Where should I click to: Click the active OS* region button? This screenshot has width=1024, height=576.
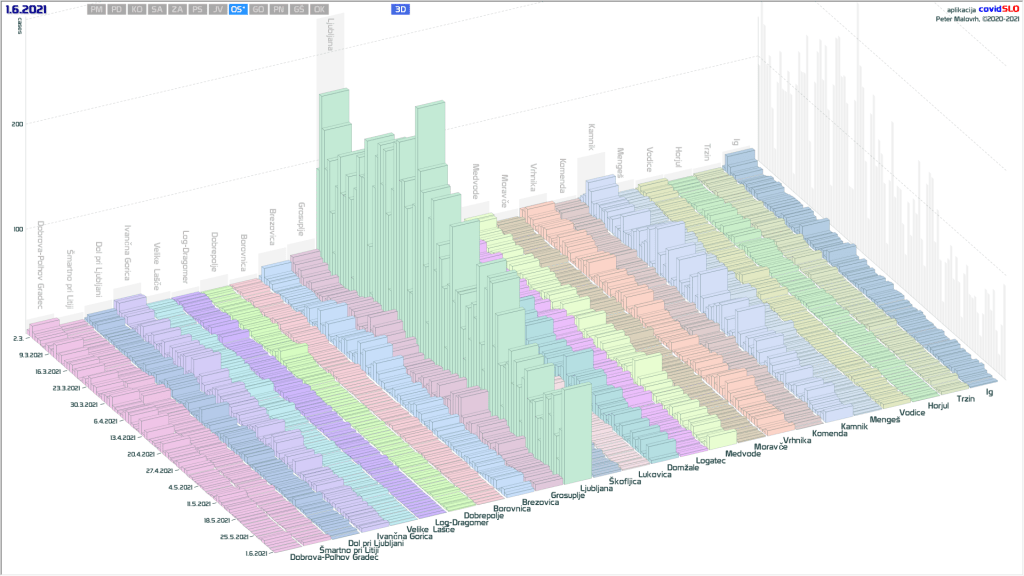(238, 9)
